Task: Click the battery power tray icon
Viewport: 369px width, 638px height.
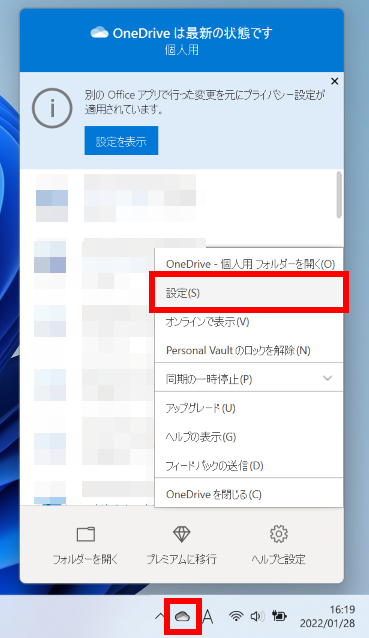Action: tap(279, 616)
